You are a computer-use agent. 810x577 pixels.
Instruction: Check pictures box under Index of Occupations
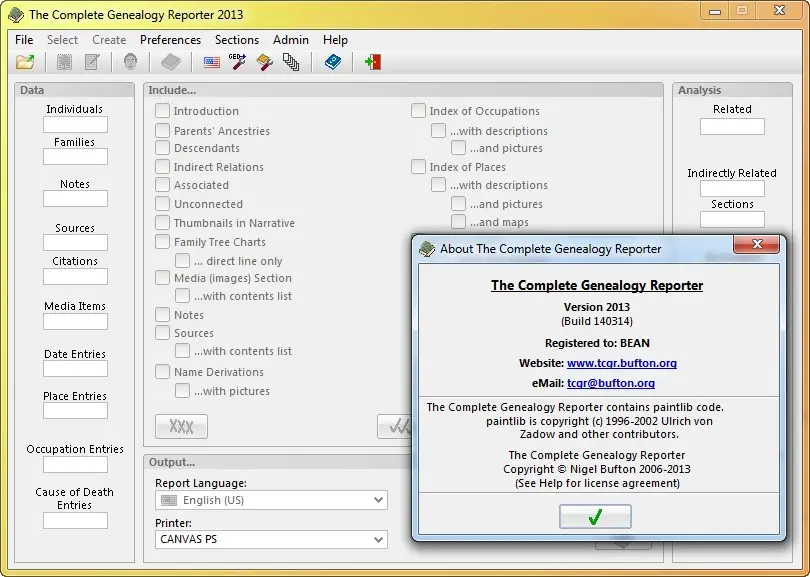[458, 148]
